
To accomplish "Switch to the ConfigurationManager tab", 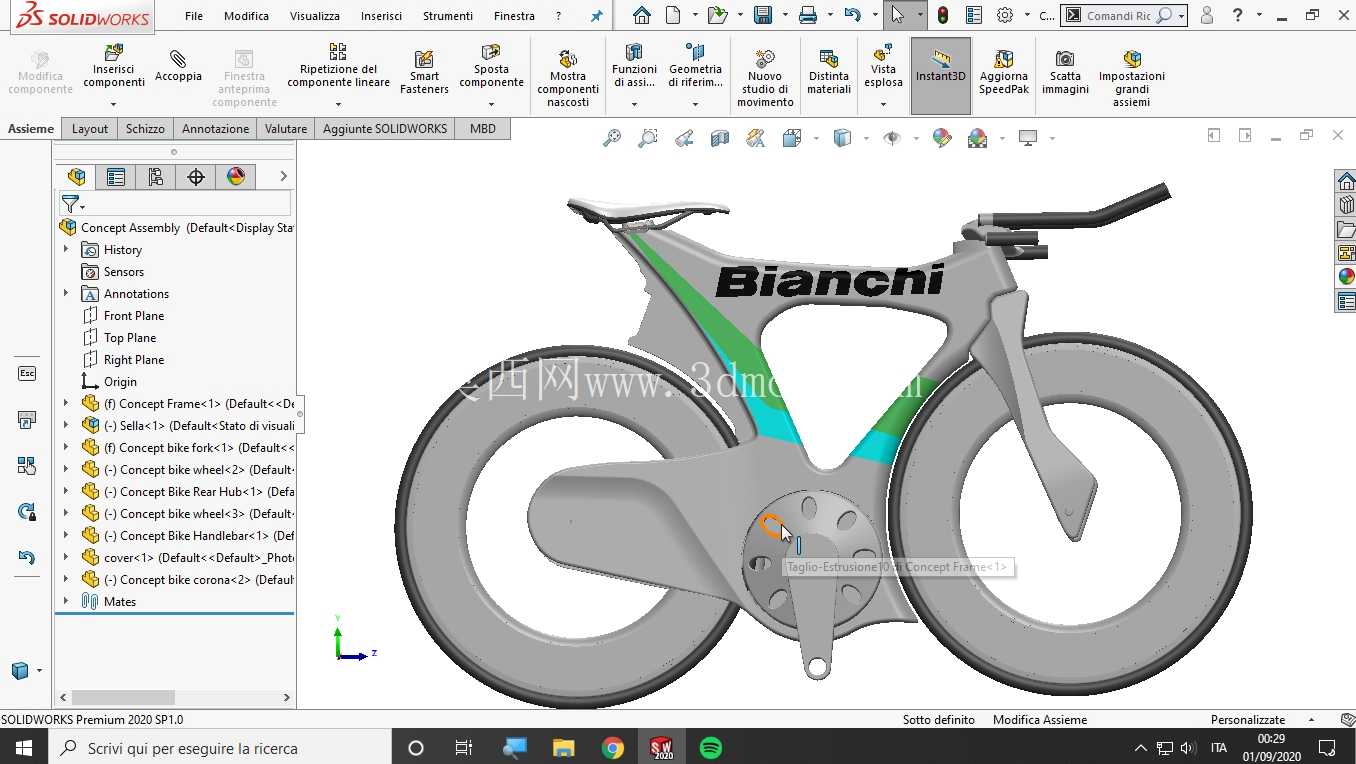I will (x=156, y=177).
